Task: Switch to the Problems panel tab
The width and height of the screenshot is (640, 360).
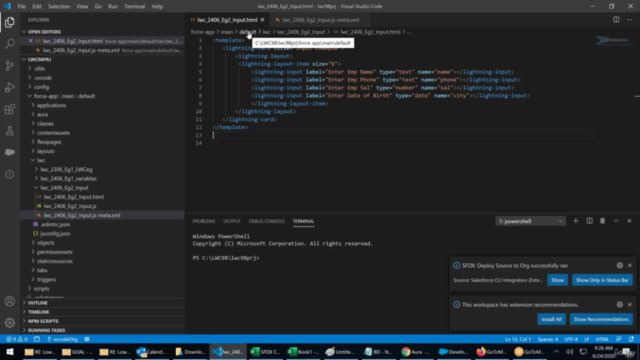Action: point(204,221)
